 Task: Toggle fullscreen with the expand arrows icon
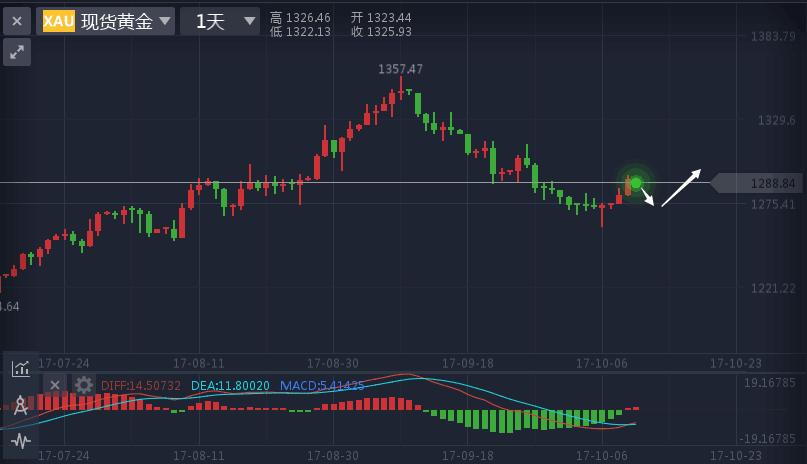point(17,52)
